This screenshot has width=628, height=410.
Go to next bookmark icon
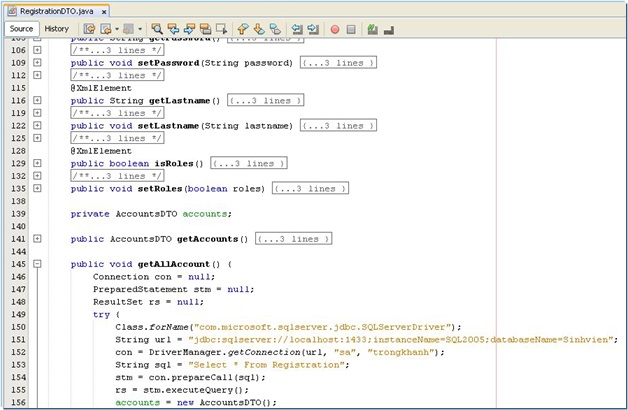tap(259, 29)
